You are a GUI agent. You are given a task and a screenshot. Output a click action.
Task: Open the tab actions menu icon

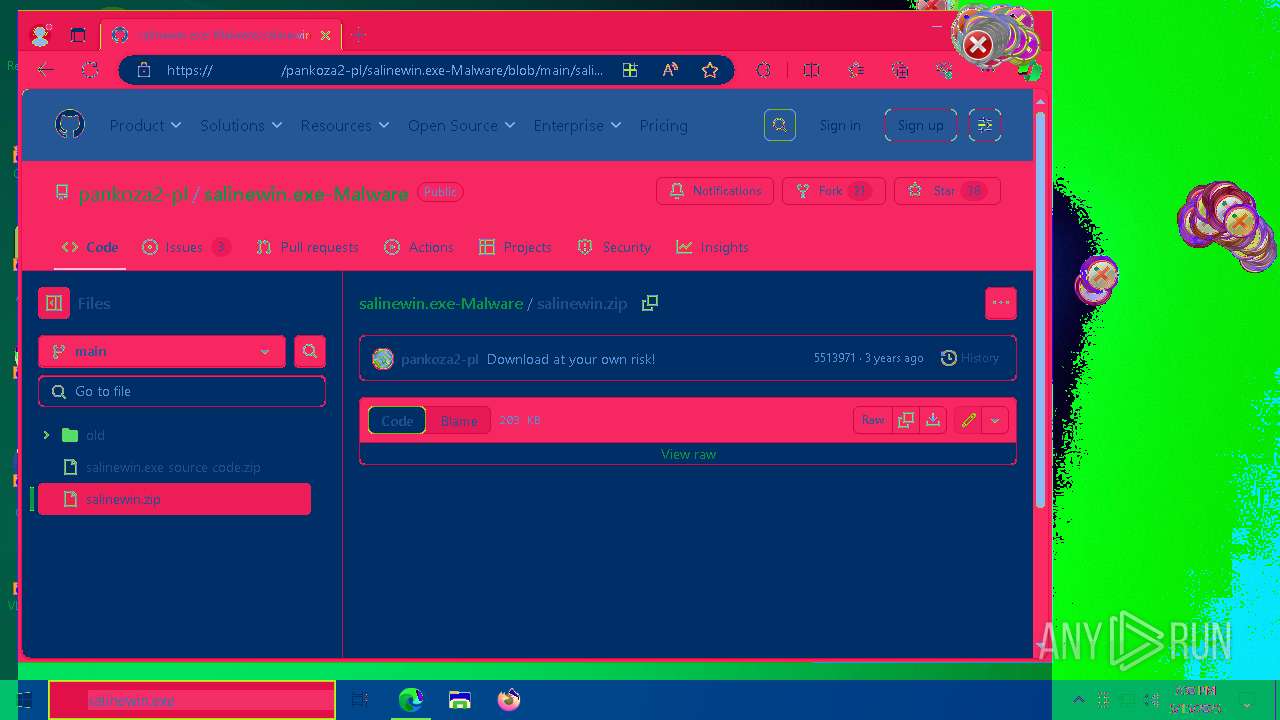(78, 36)
